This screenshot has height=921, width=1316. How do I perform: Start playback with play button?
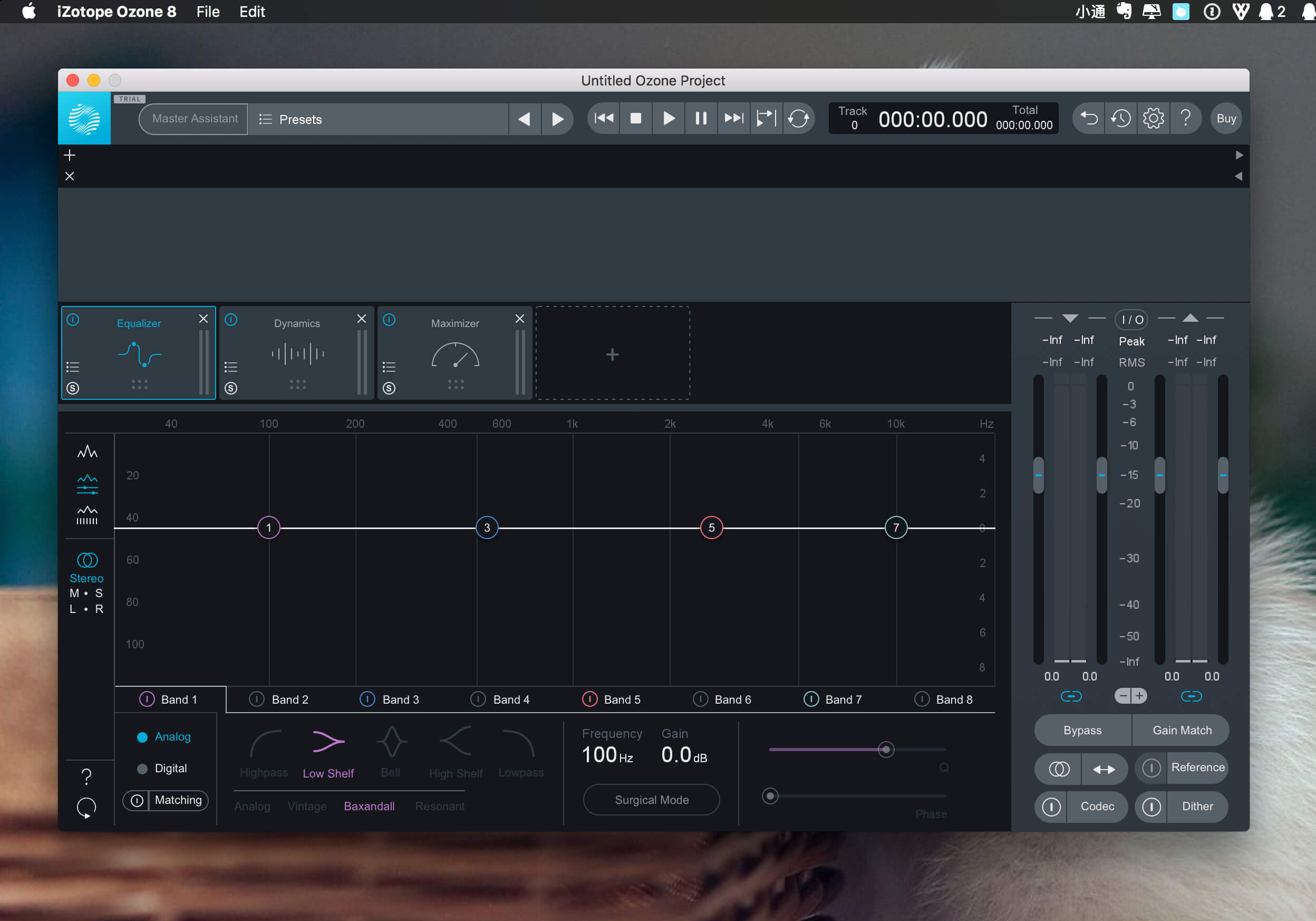pos(669,118)
